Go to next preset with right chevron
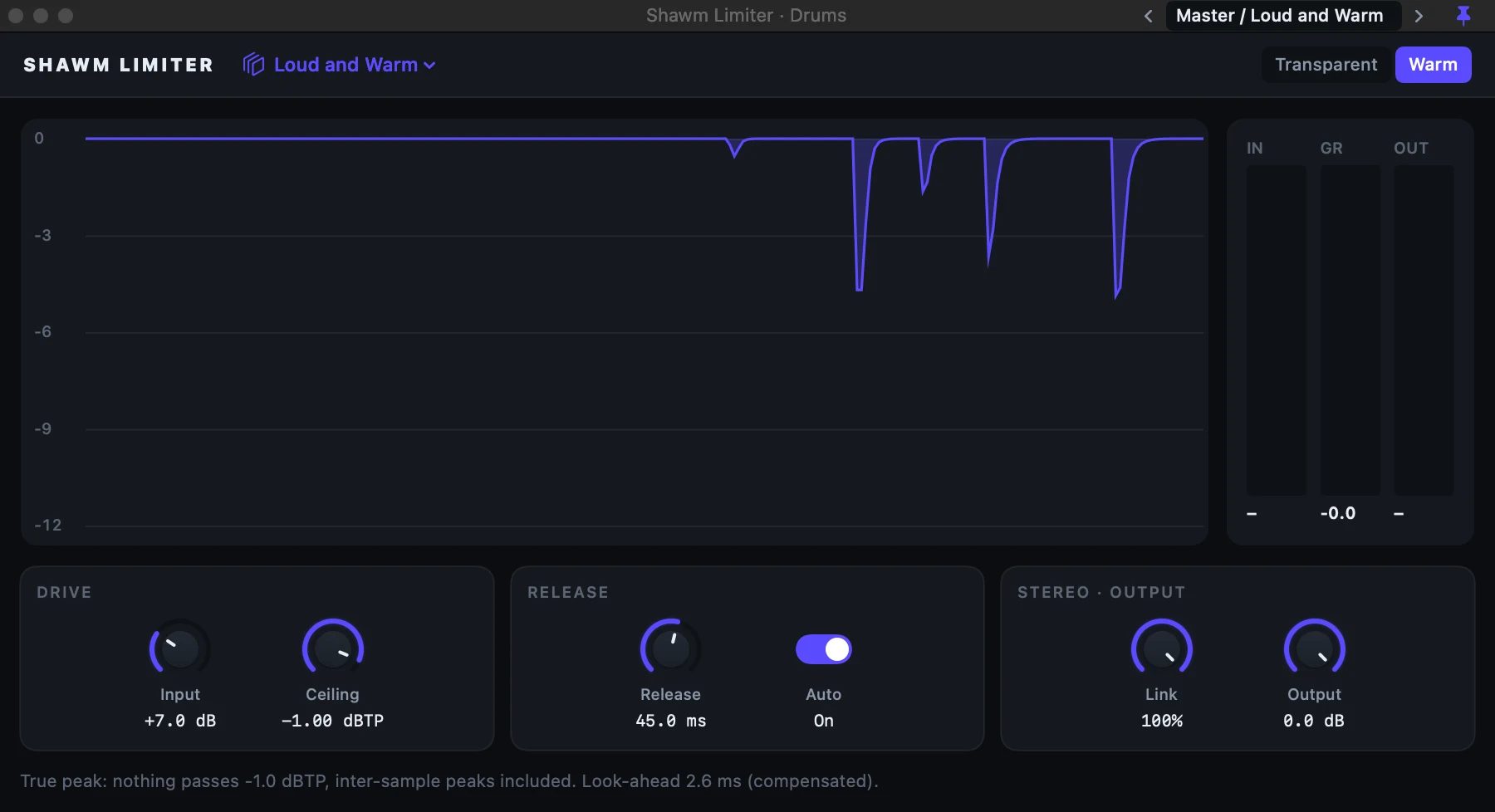The height and width of the screenshot is (812, 1495). [x=1419, y=16]
